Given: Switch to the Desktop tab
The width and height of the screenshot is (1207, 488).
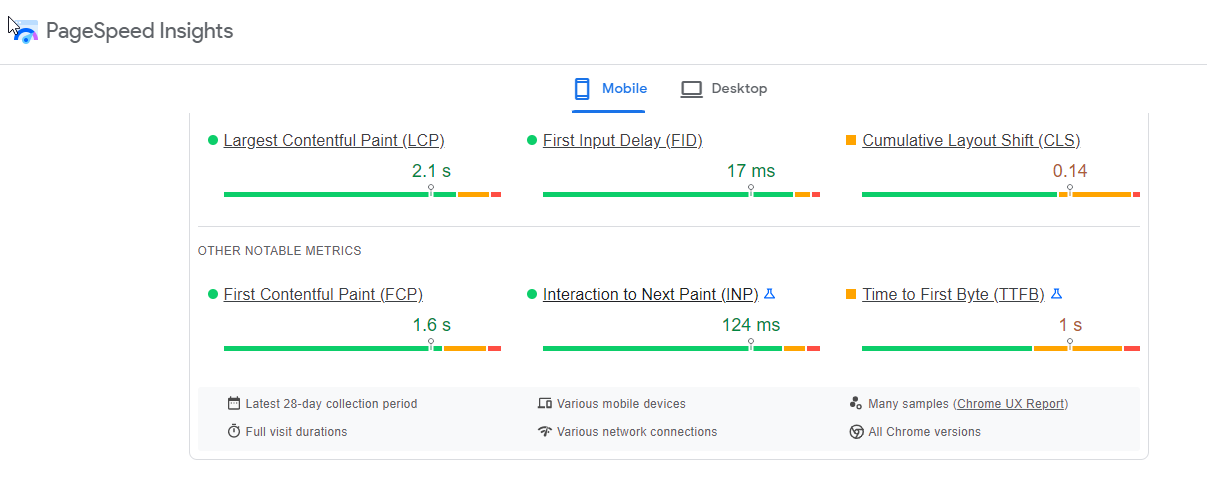Looking at the screenshot, I should point(724,89).
